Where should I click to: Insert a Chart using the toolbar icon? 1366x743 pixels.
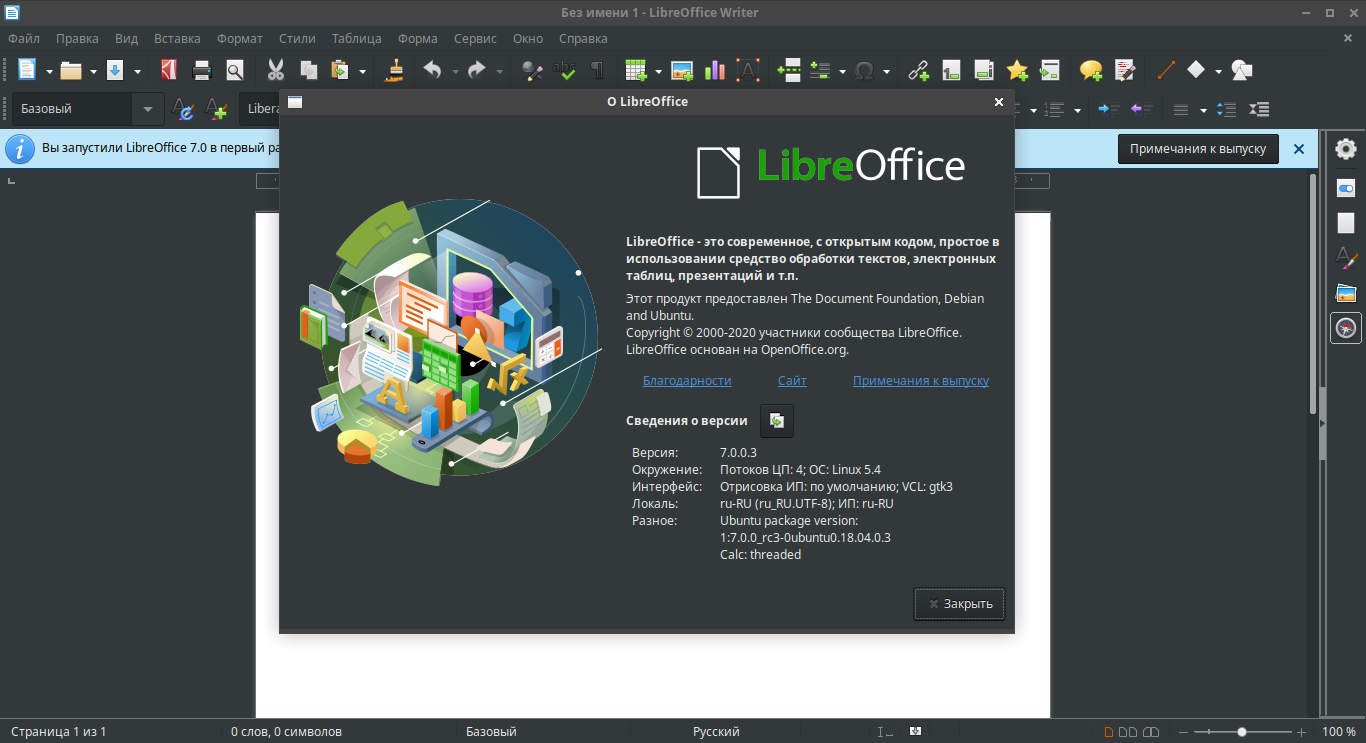[714, 70]
